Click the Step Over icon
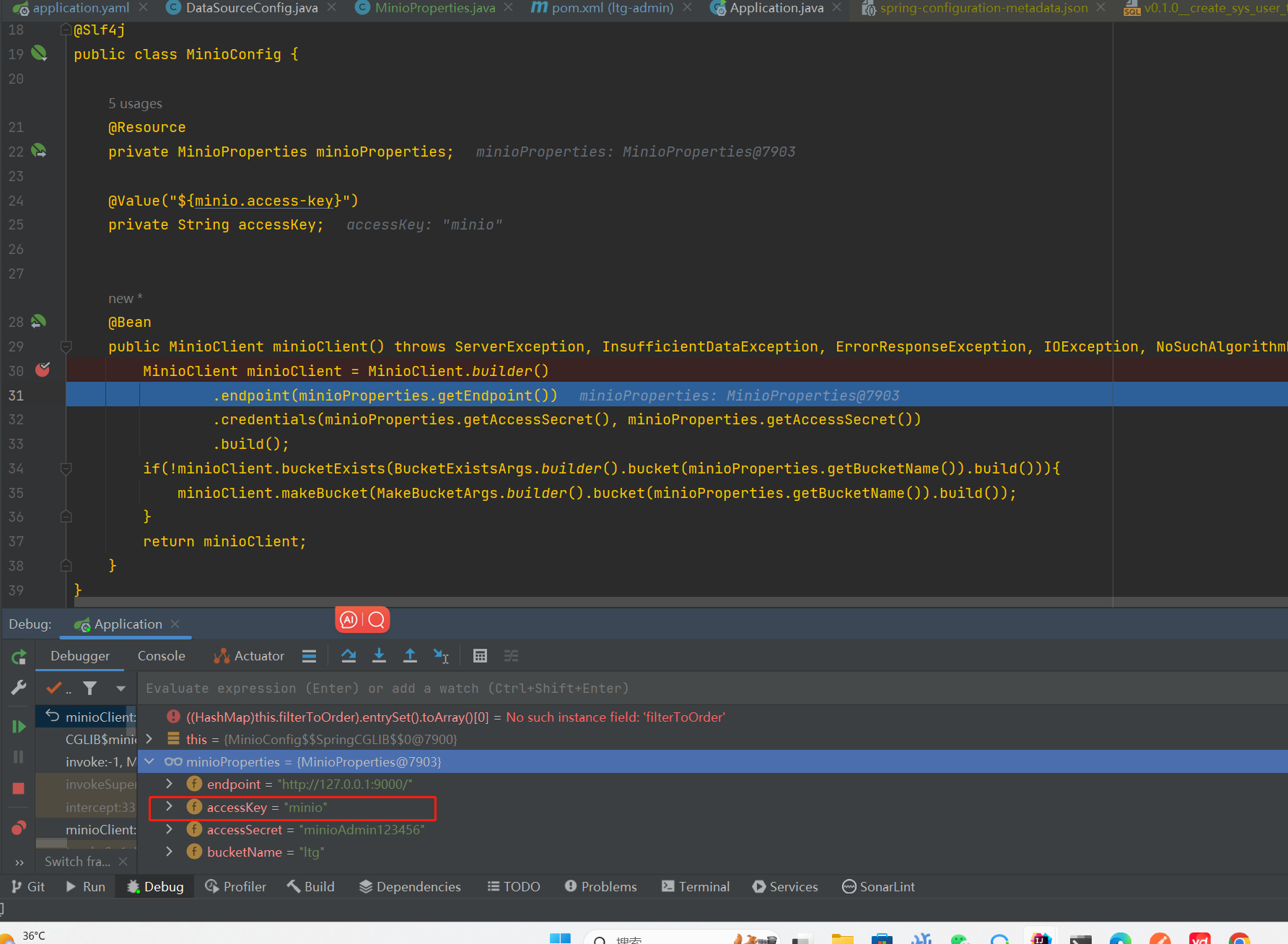Image resolution: width=1288 pixels, height=944 pixels. click(349, 655)
